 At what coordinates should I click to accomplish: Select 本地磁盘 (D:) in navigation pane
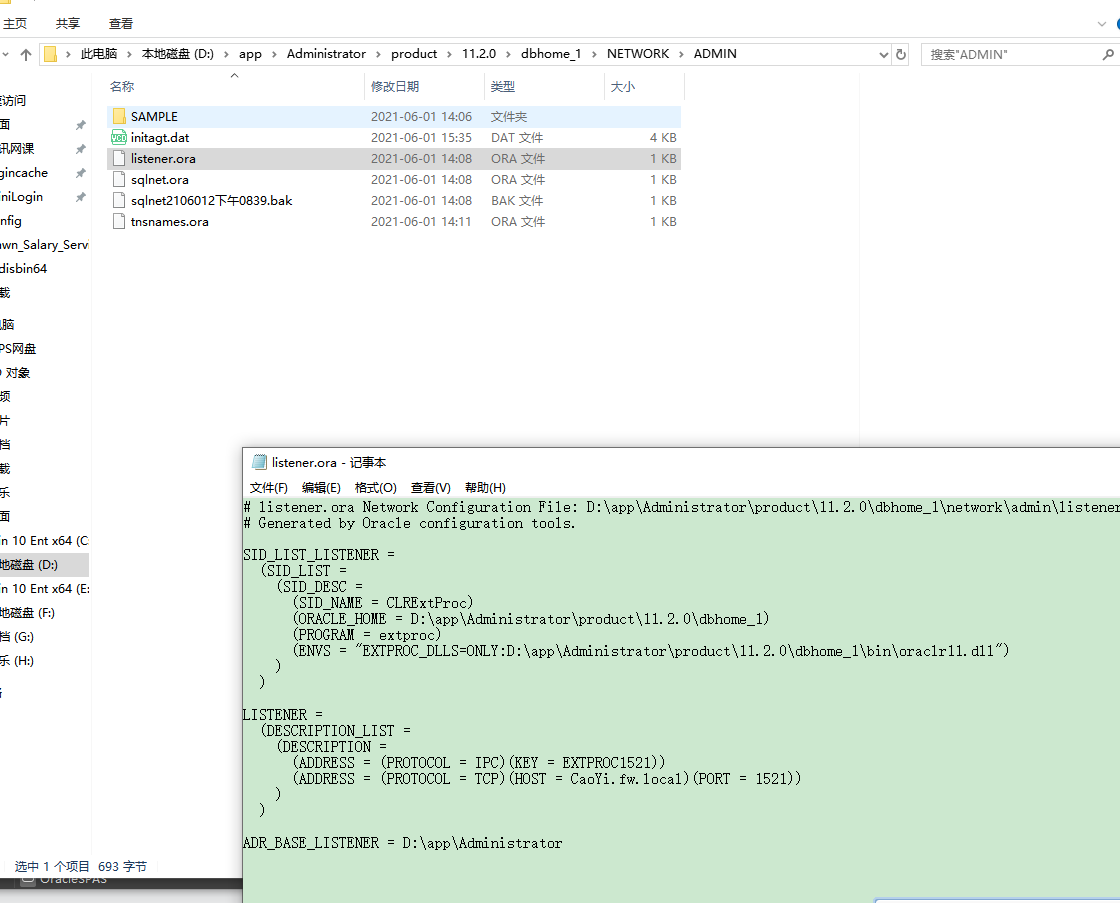[44, 565]
